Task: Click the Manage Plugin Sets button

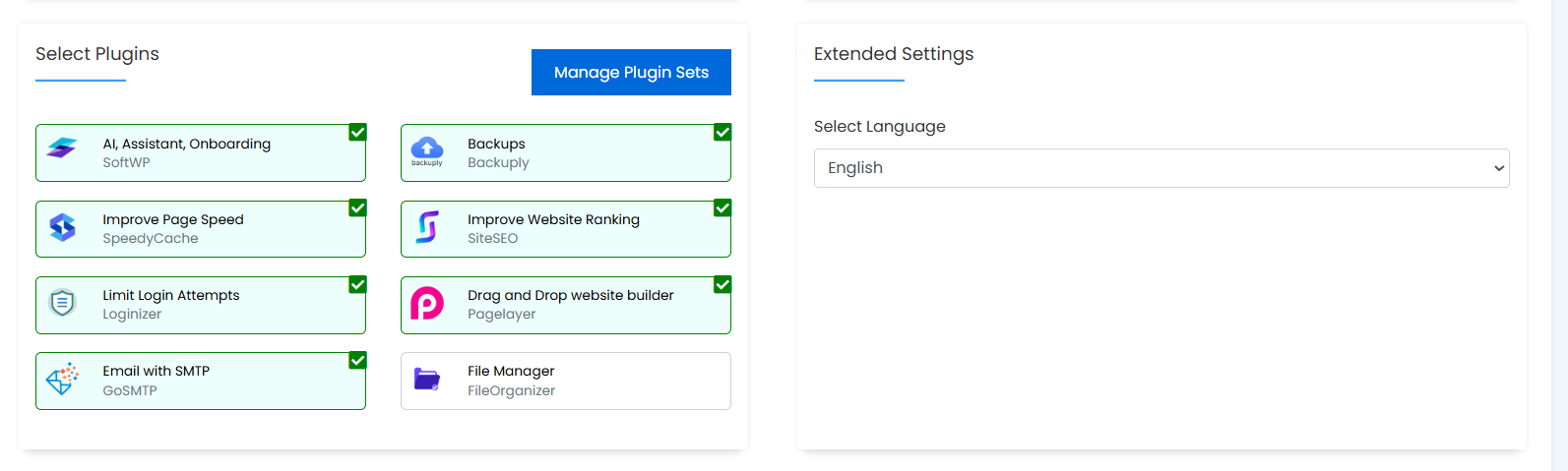Action: 631,72
